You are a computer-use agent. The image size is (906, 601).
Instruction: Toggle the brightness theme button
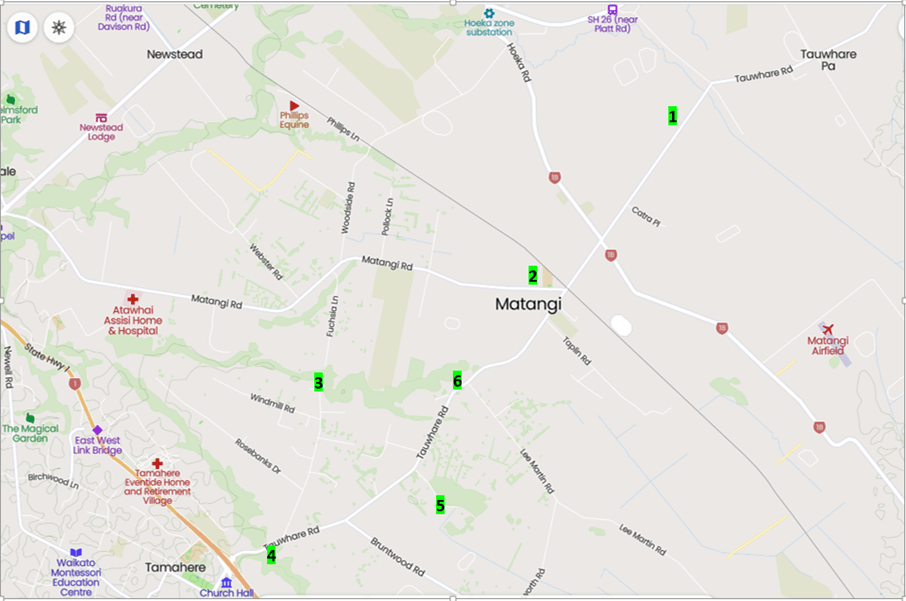tap(59, 27)
